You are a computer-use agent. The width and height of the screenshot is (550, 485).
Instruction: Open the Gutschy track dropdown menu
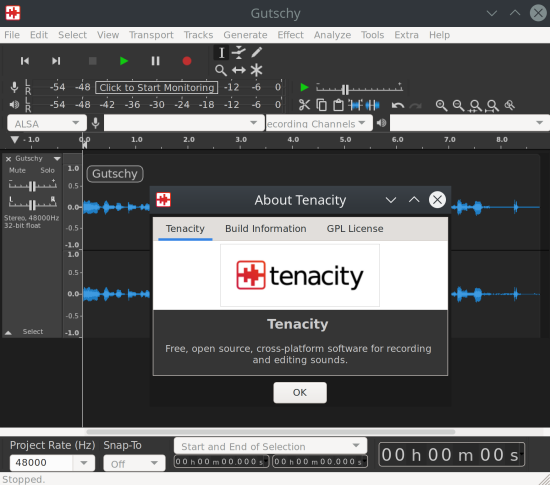(x=57, y=159)
